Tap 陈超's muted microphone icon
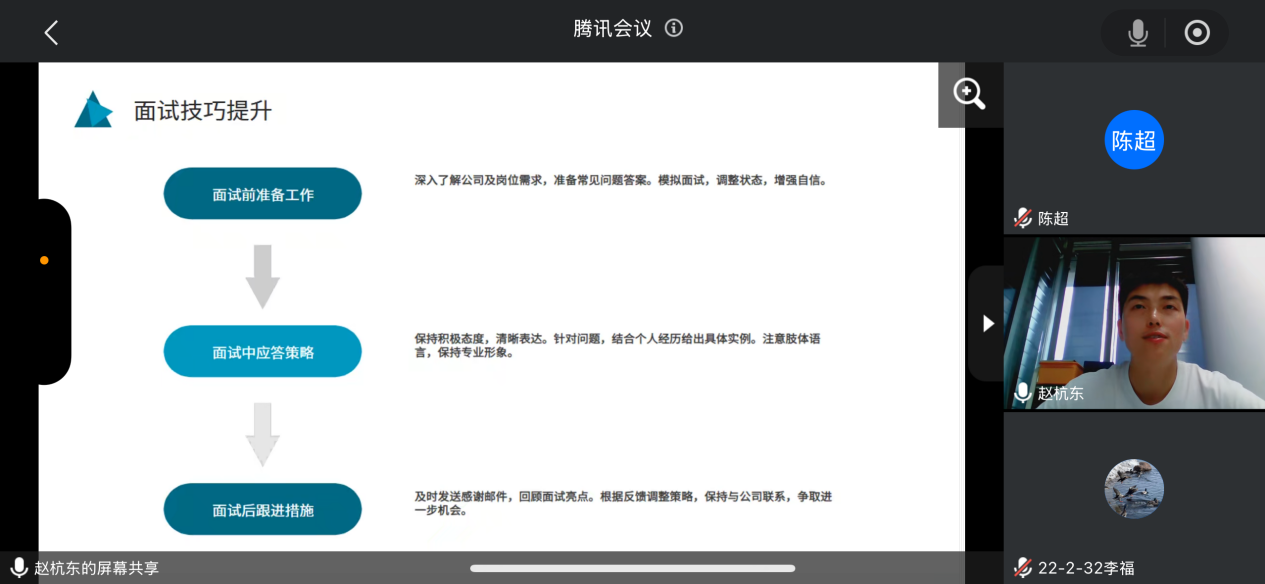The height and width of the screenshot is (584, 1265). (x=1022, y=218)
